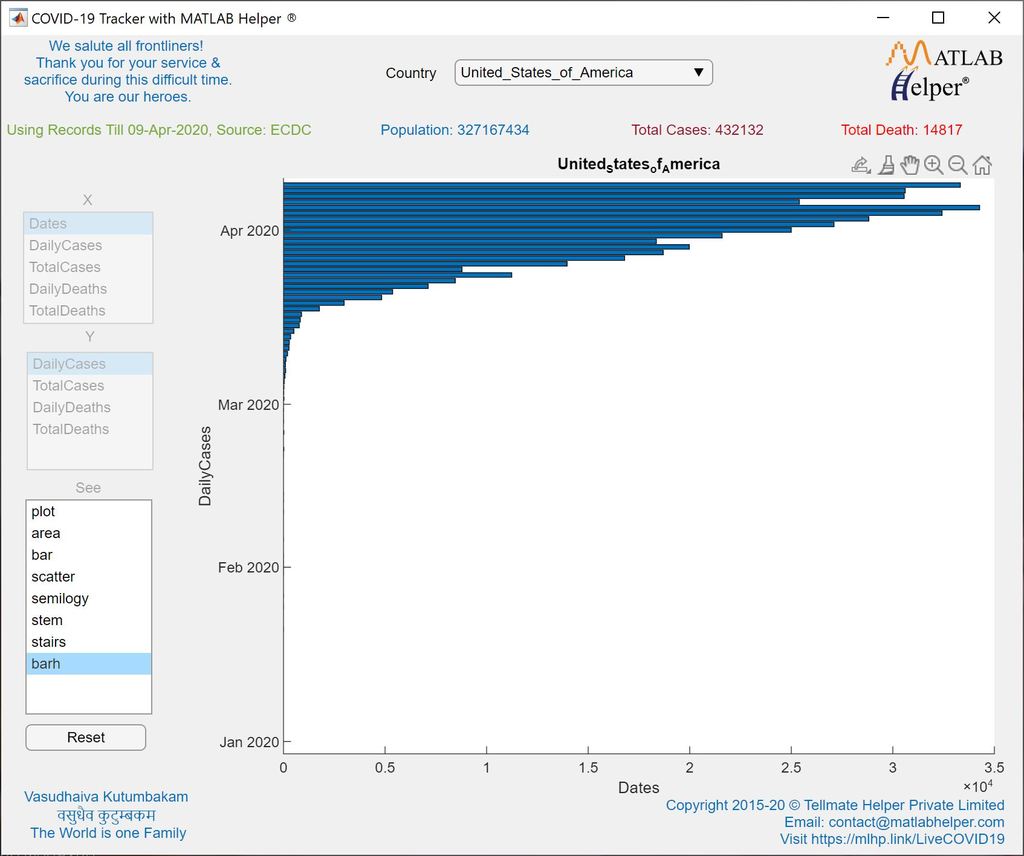Click the Zoom In magnifier icon
The height and width of the screenshot is (856, 1024).
click(935, 164)
